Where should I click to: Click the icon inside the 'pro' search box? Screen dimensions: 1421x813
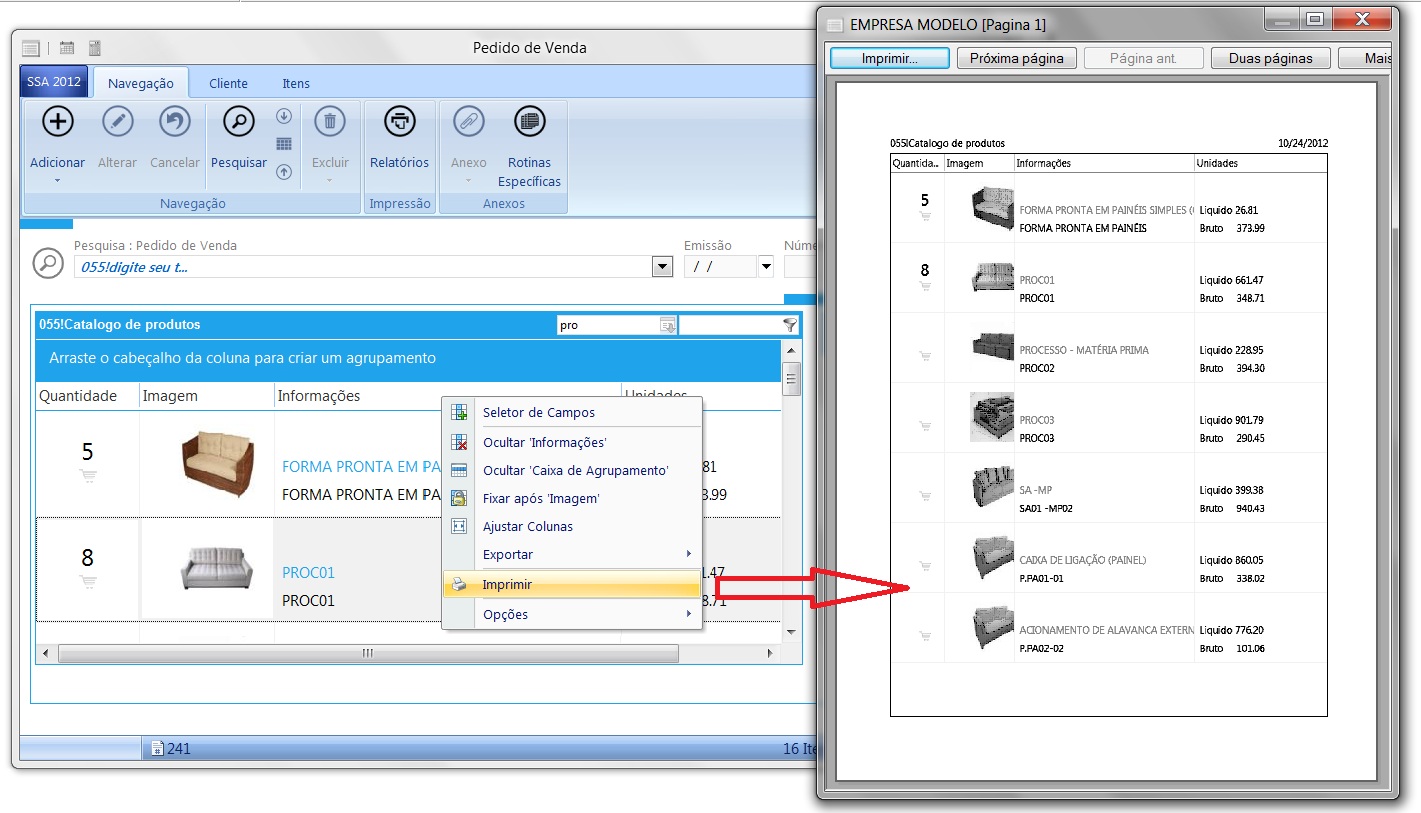(668, 325)
